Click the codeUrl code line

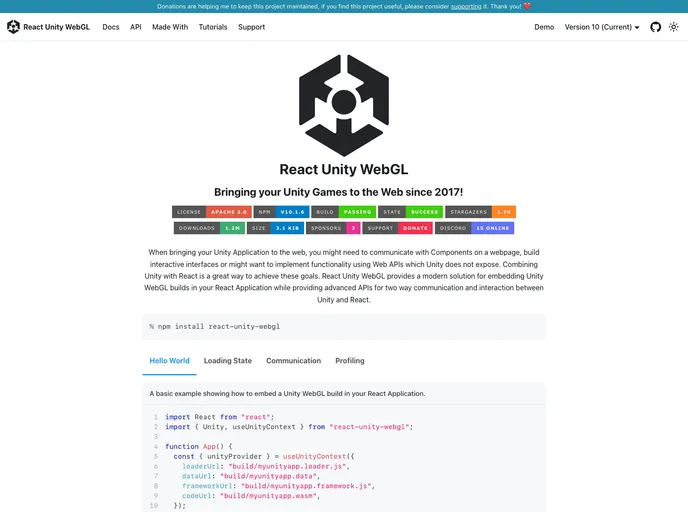coord(251,496)
